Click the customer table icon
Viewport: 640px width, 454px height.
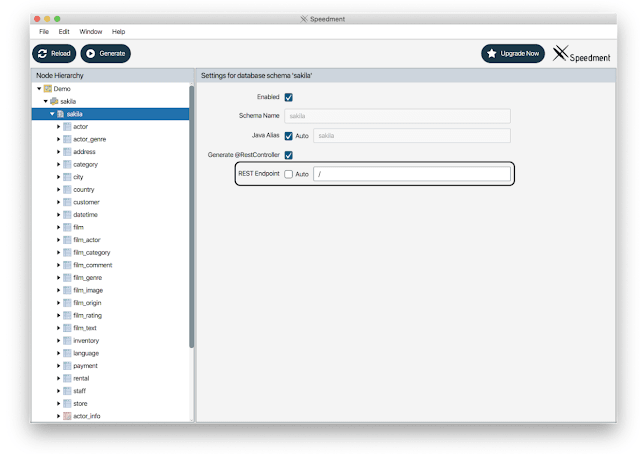67,202
